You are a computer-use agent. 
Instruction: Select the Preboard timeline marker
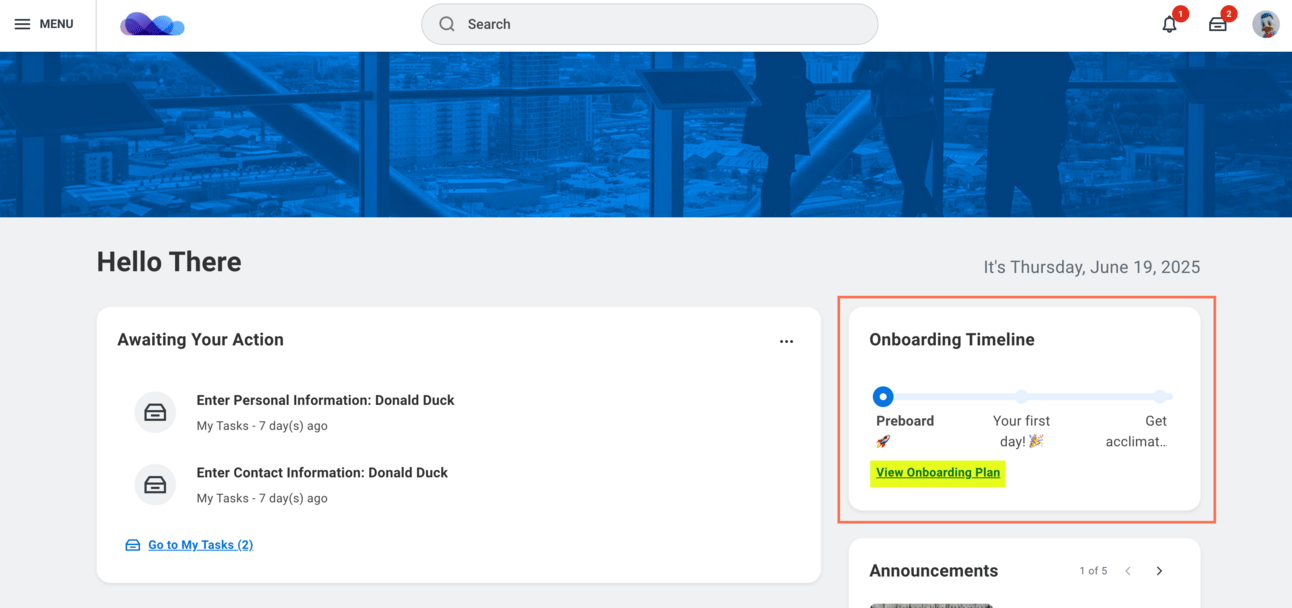(882, 397)
